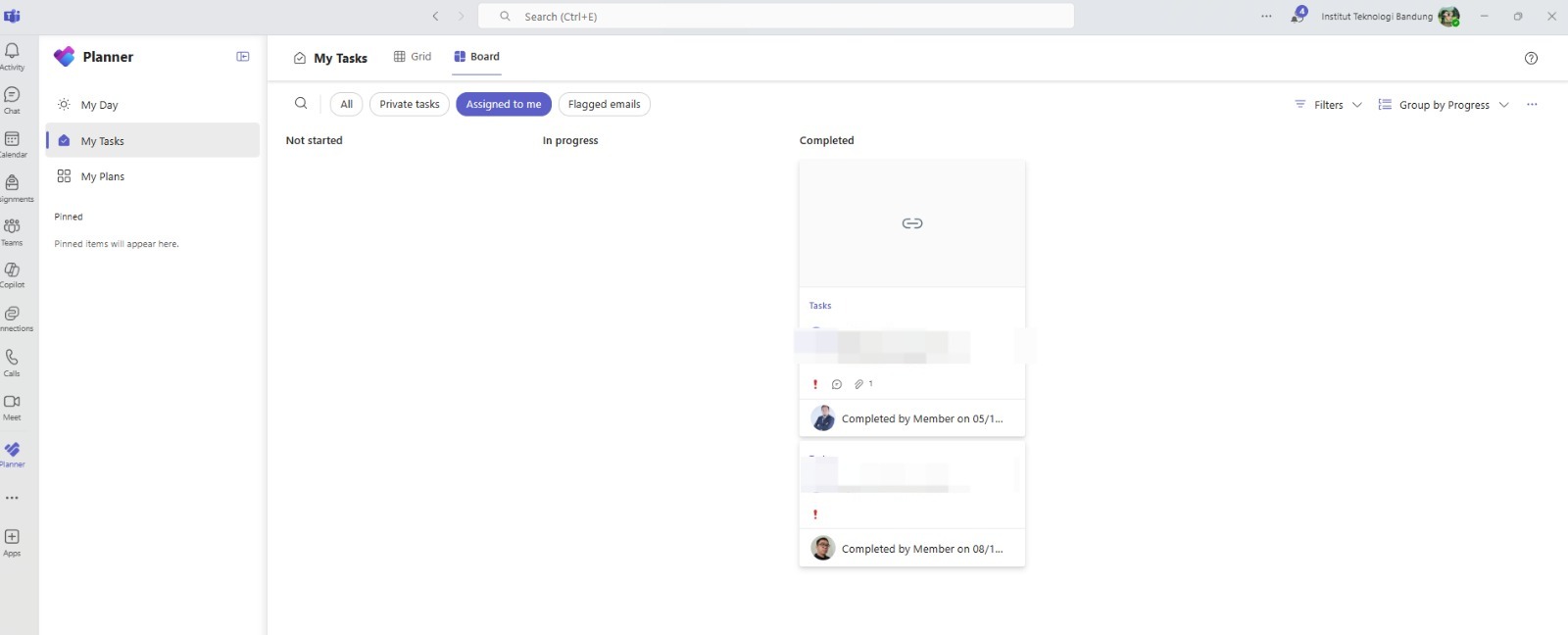Open My Plans in Planner sidebar

[102, 176]
